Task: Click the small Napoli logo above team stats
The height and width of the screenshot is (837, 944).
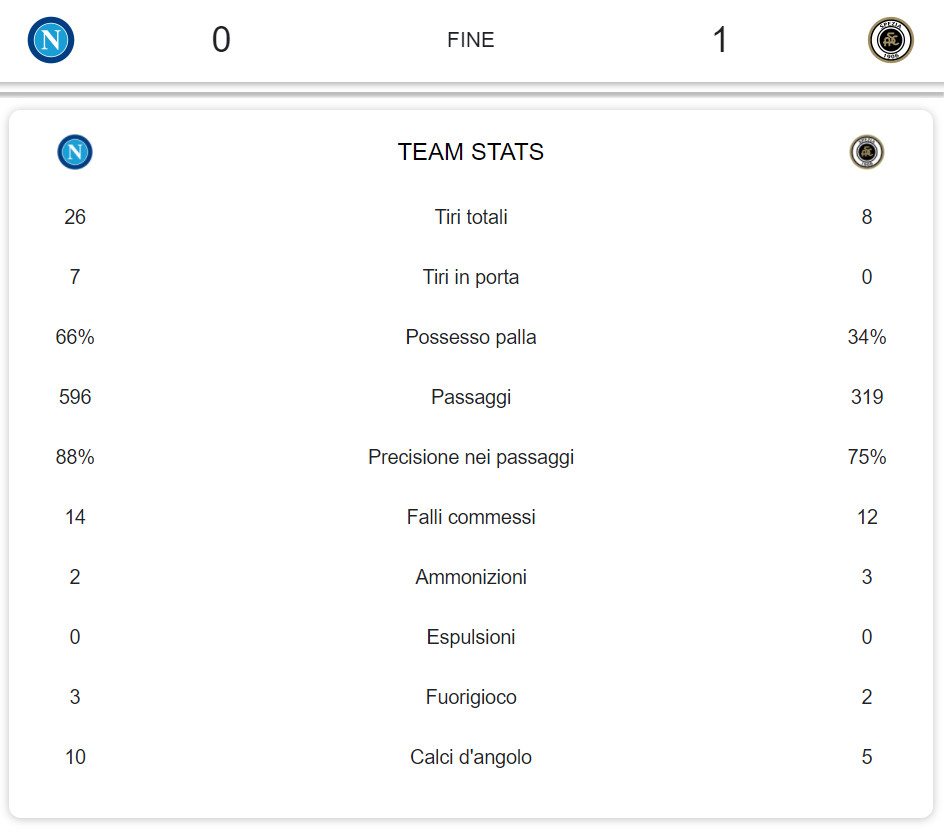Action: tap(75, 152)
